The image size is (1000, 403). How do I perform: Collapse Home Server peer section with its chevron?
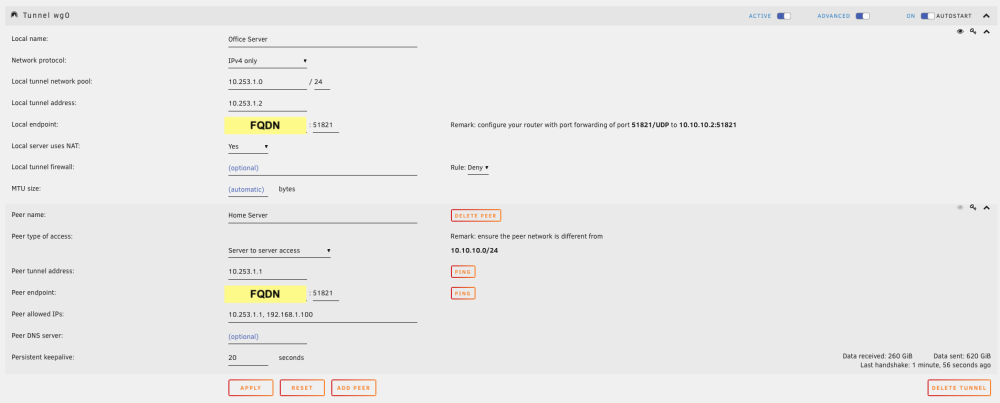[x=986, y=207]
